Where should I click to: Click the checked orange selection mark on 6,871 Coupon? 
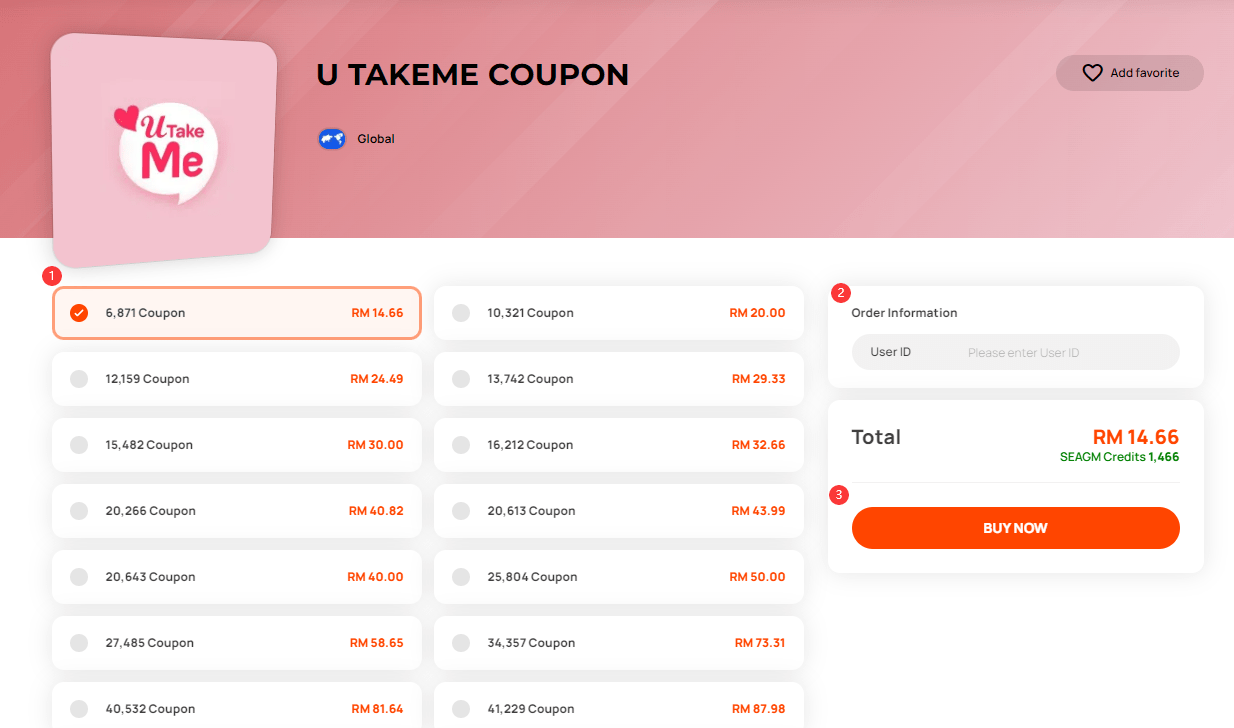77,312
